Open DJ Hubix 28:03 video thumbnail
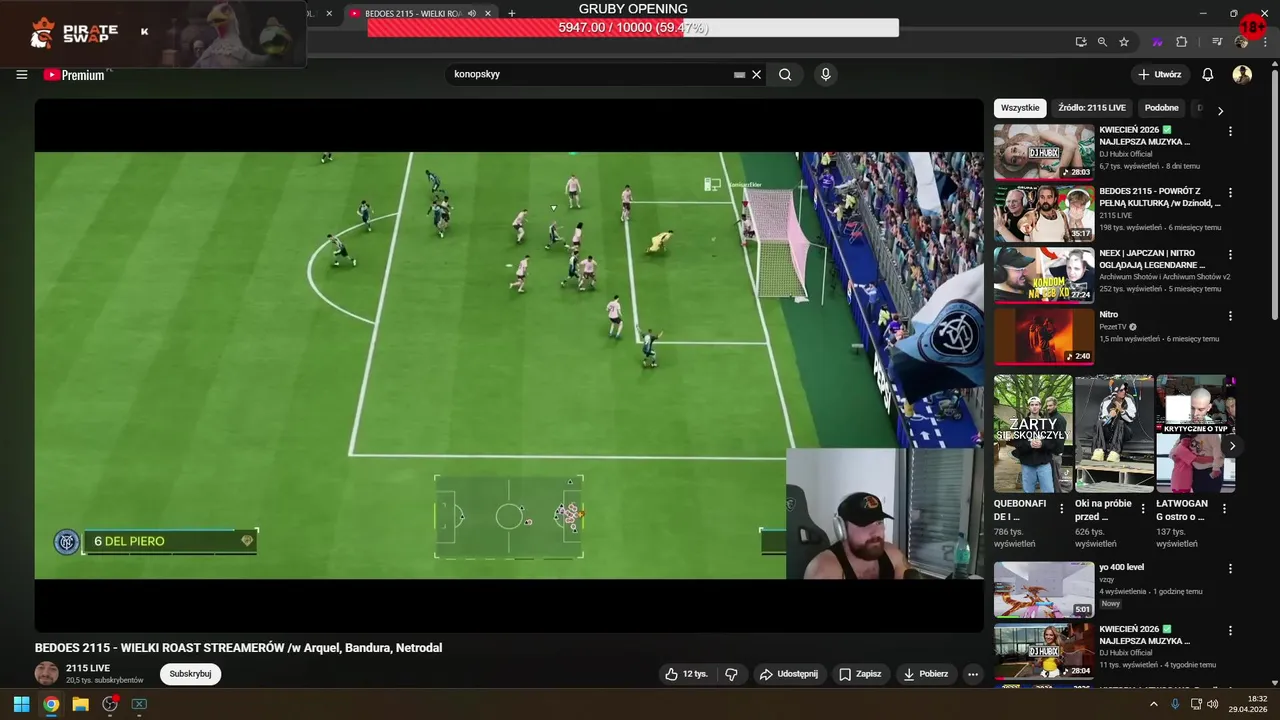The height and width of the screenshot is (720, 1280). 1044,152
